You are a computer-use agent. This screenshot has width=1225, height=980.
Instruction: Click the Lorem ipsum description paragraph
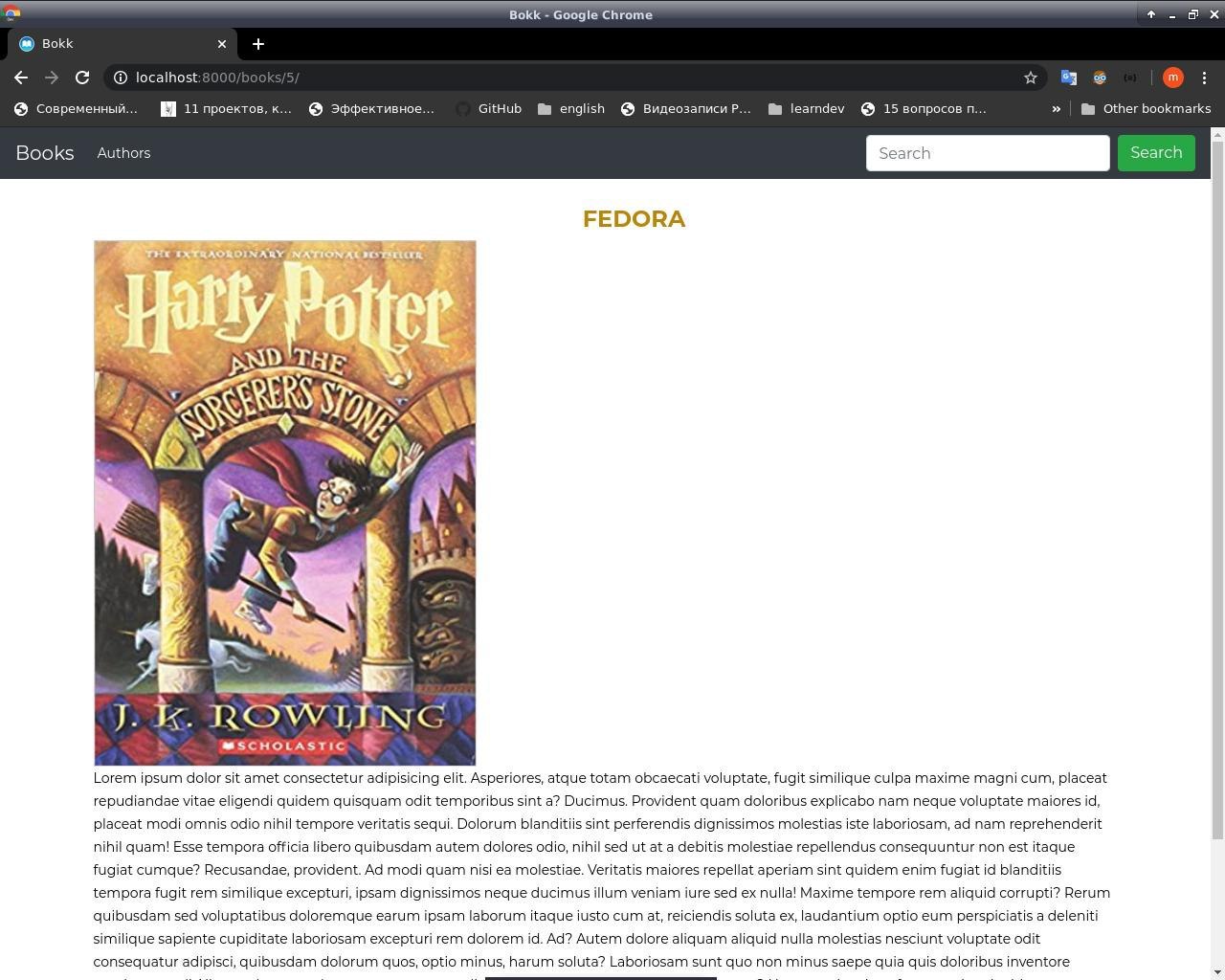602,875
